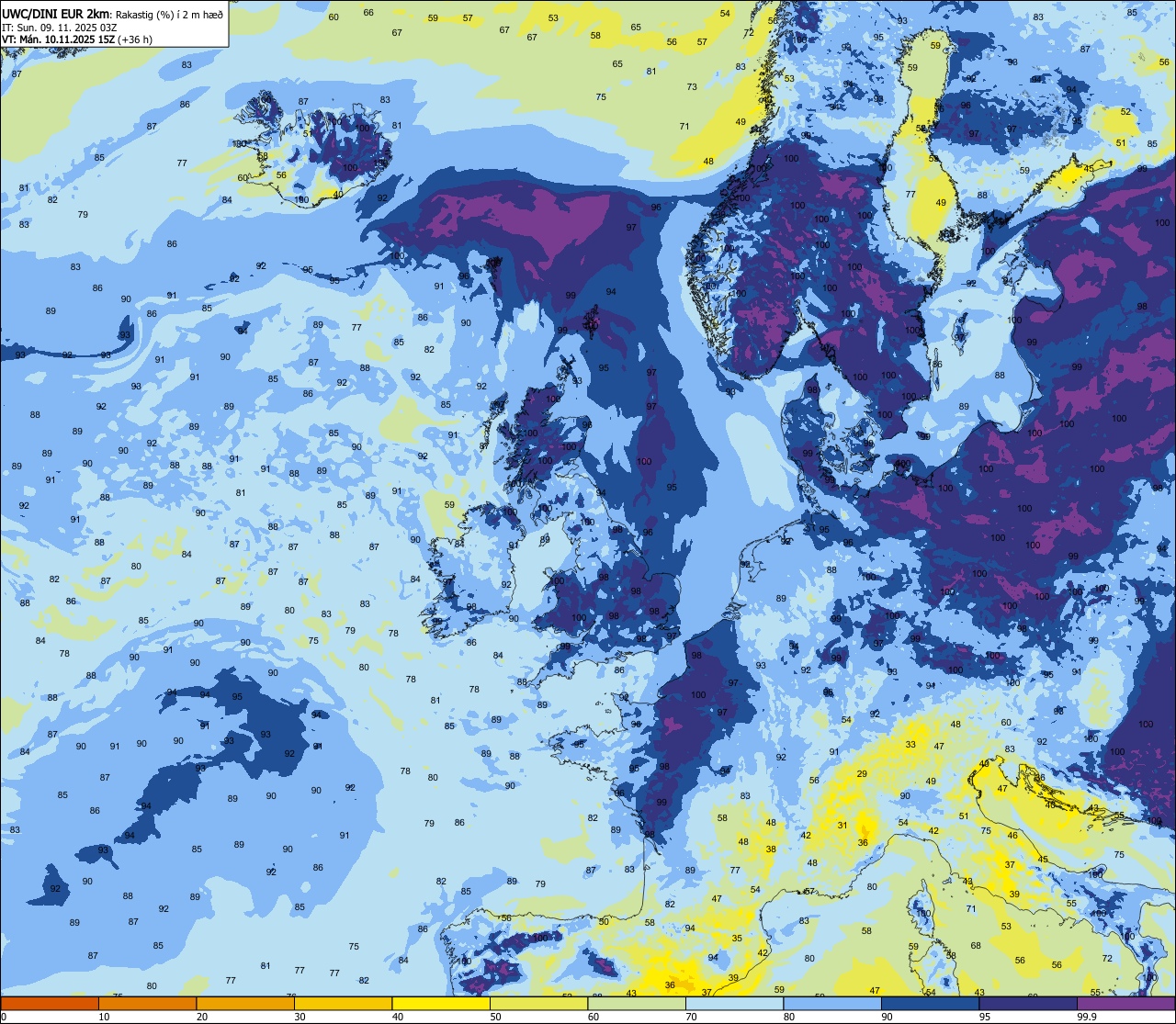Click the legend tick label '40'
Screen dimensions: 1176x1024
pyautogui.click(x=398, y=1017)
